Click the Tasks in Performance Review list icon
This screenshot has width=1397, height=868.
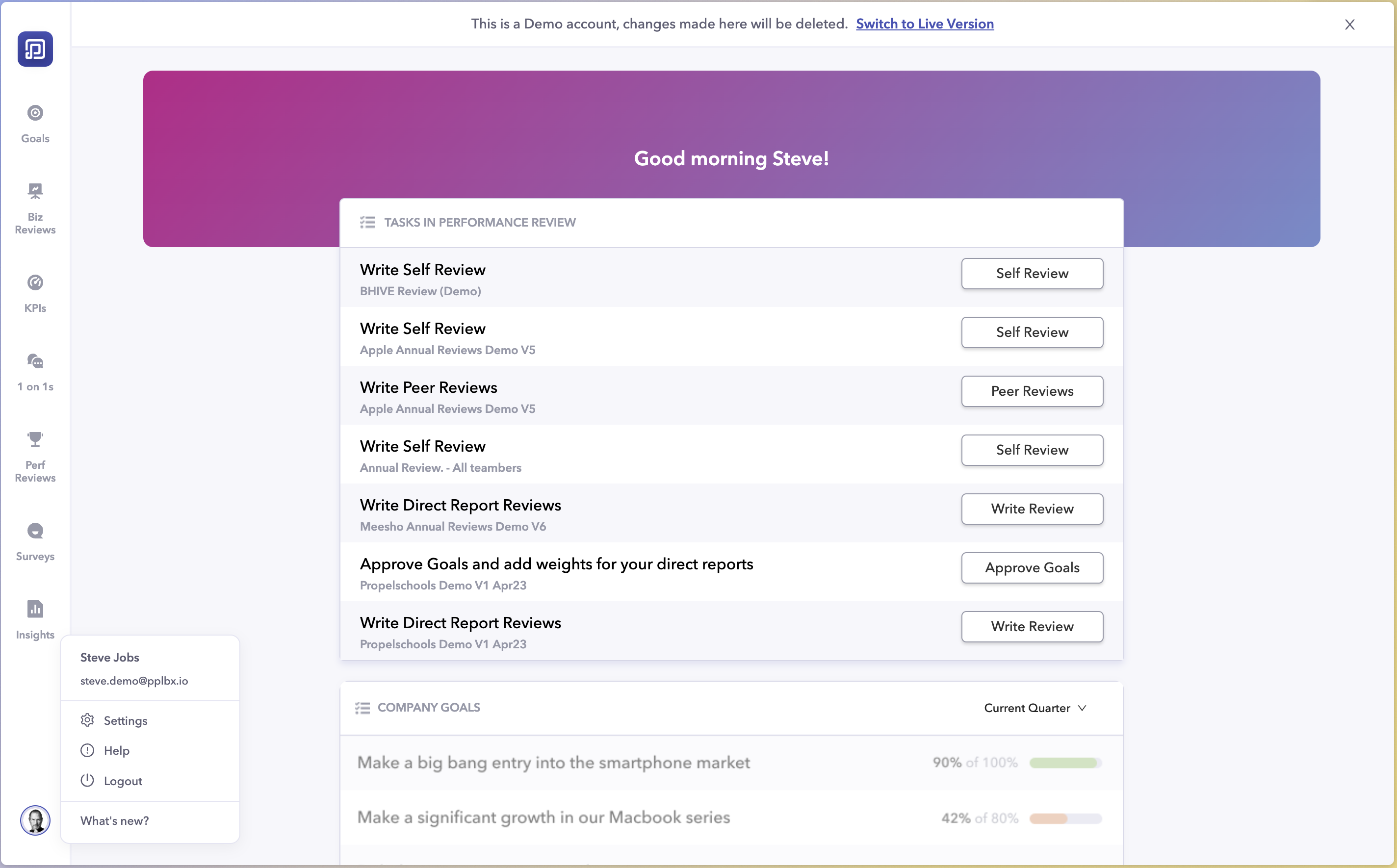(367, 222)
